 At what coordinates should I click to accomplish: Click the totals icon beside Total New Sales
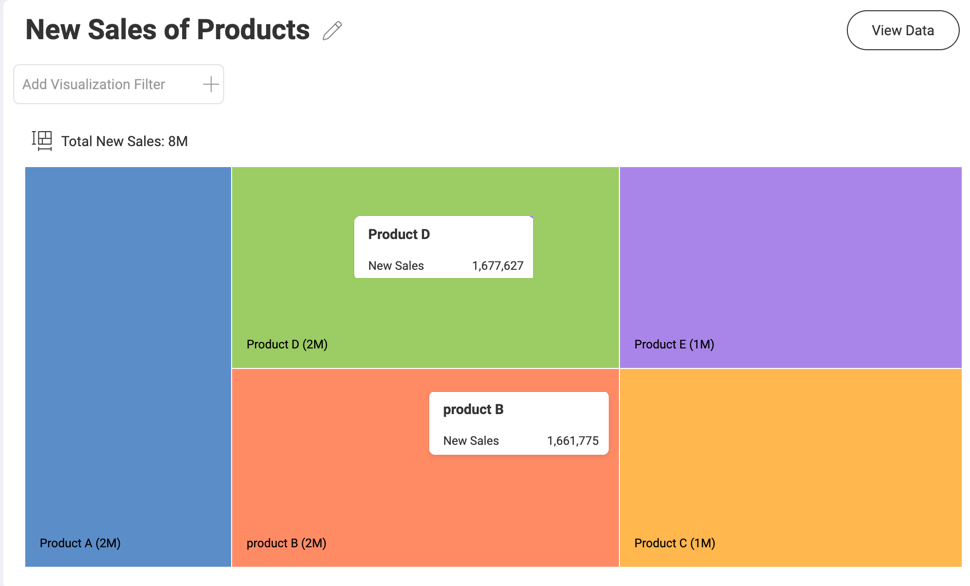(x=42, y=141)
